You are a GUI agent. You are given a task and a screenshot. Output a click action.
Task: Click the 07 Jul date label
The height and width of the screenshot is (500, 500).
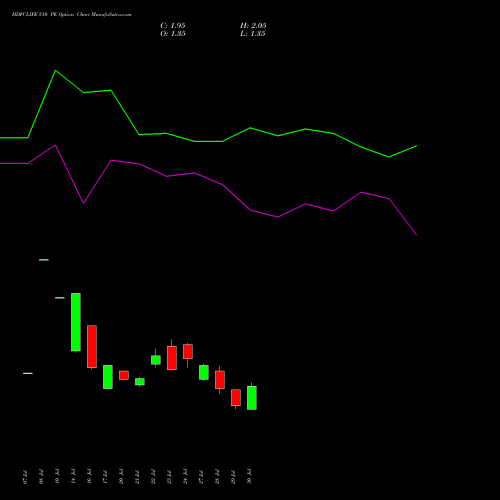(25, 476)
